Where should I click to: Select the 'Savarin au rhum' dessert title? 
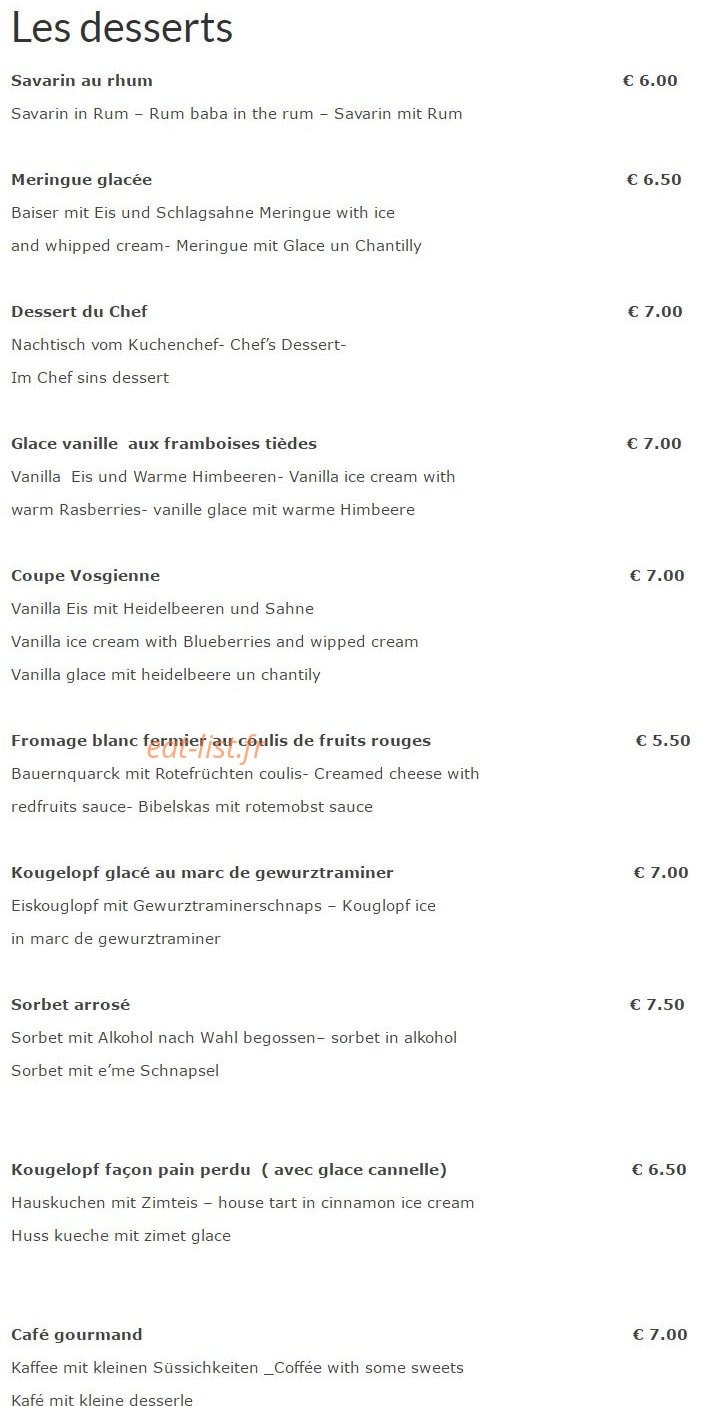[82, 80]
